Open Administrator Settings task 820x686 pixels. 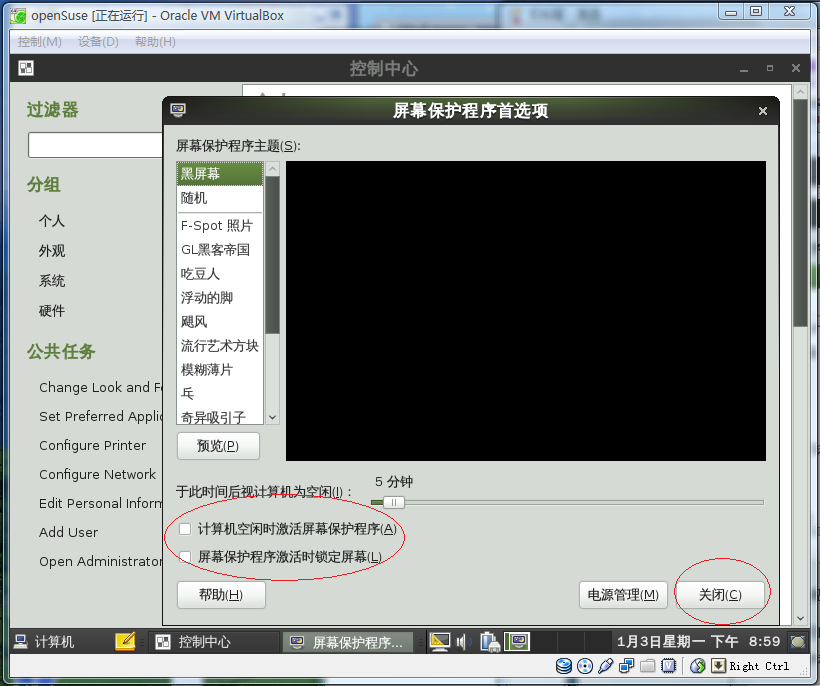[x=100, y=562]
